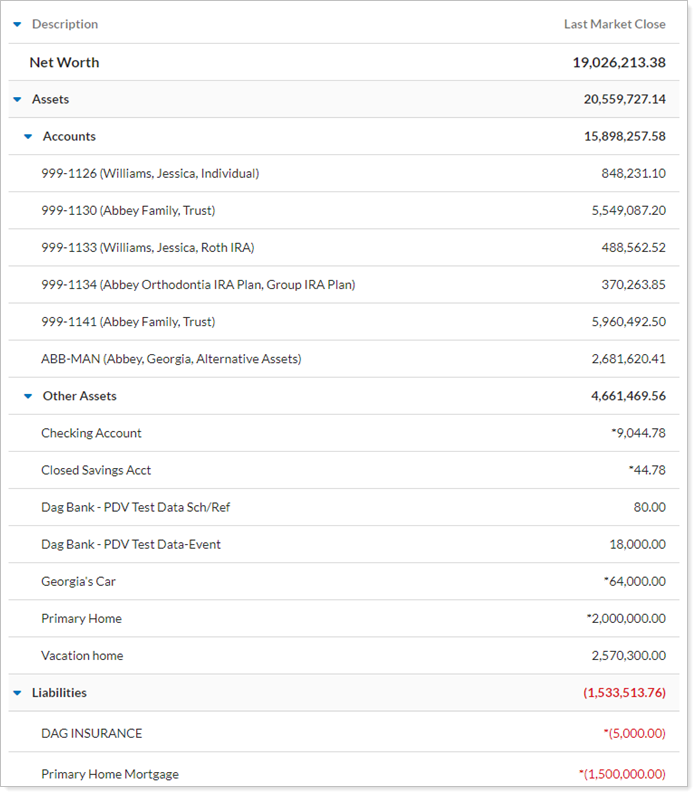Select the DAG INSURANCE liability
The image size is (697, 796).
[91, 733]
